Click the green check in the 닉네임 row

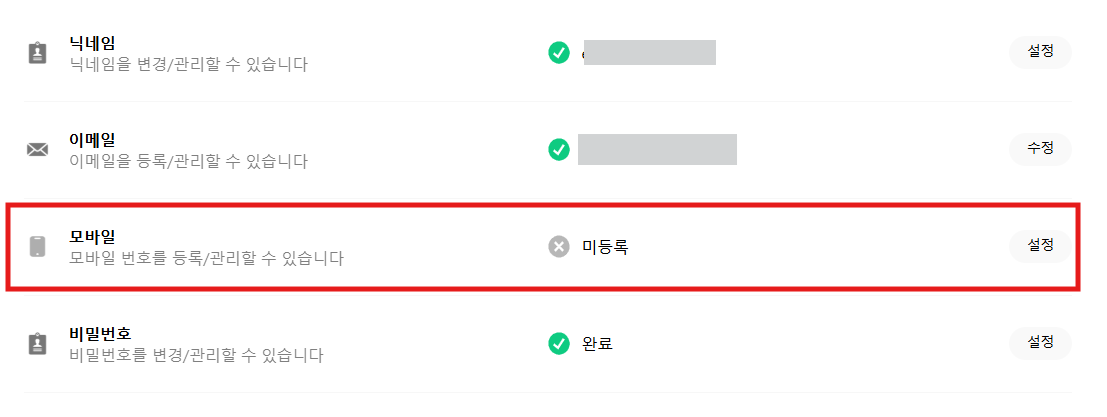pos(559,52)
